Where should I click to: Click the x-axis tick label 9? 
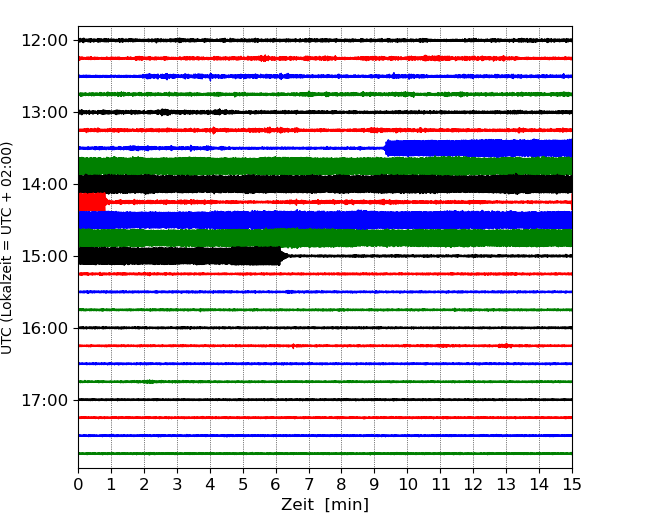tap(375, 484)
